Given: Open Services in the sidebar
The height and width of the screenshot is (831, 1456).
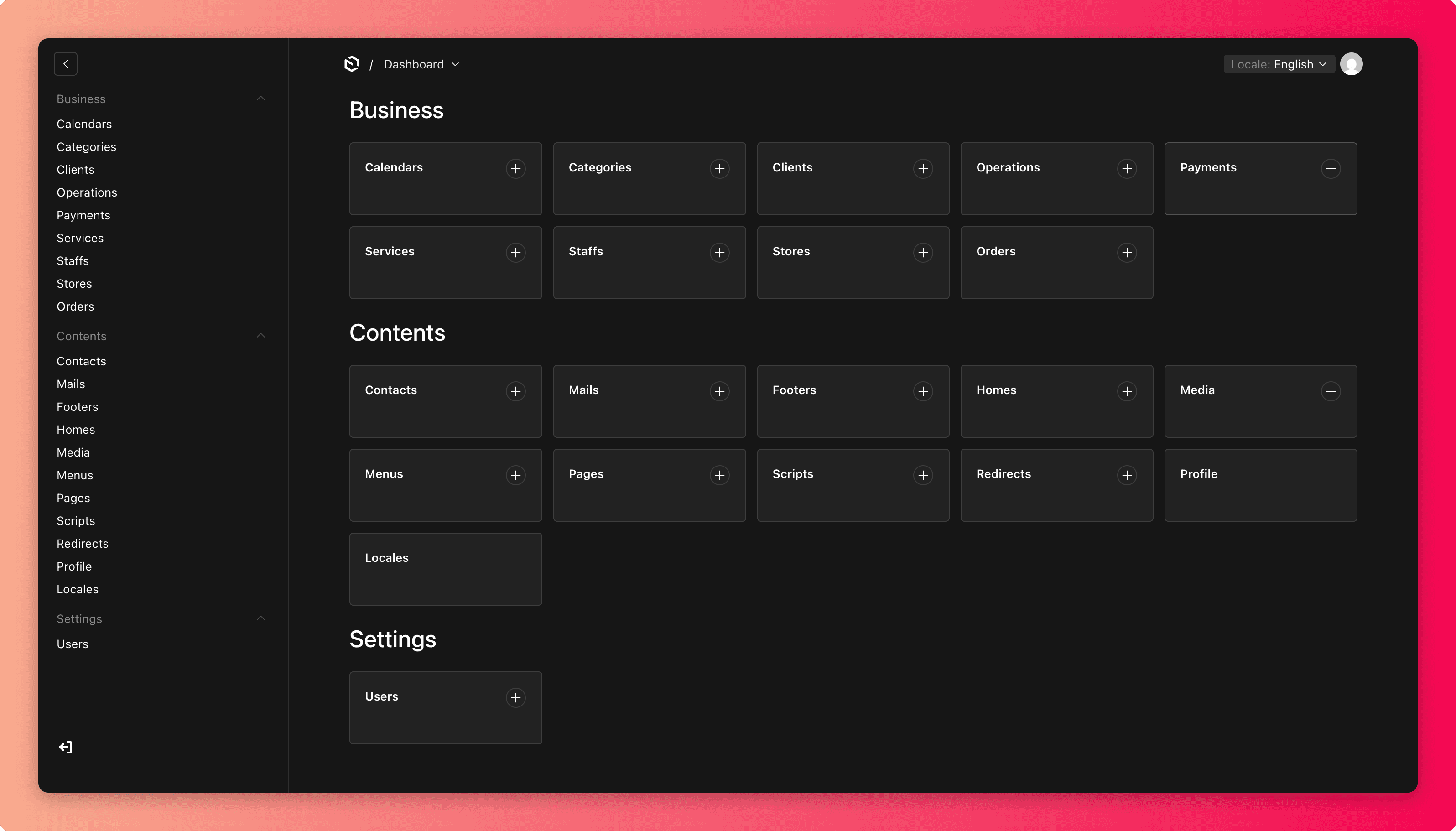Looking at the screenshot, I should pyautogui.click(x=80, y=238).
